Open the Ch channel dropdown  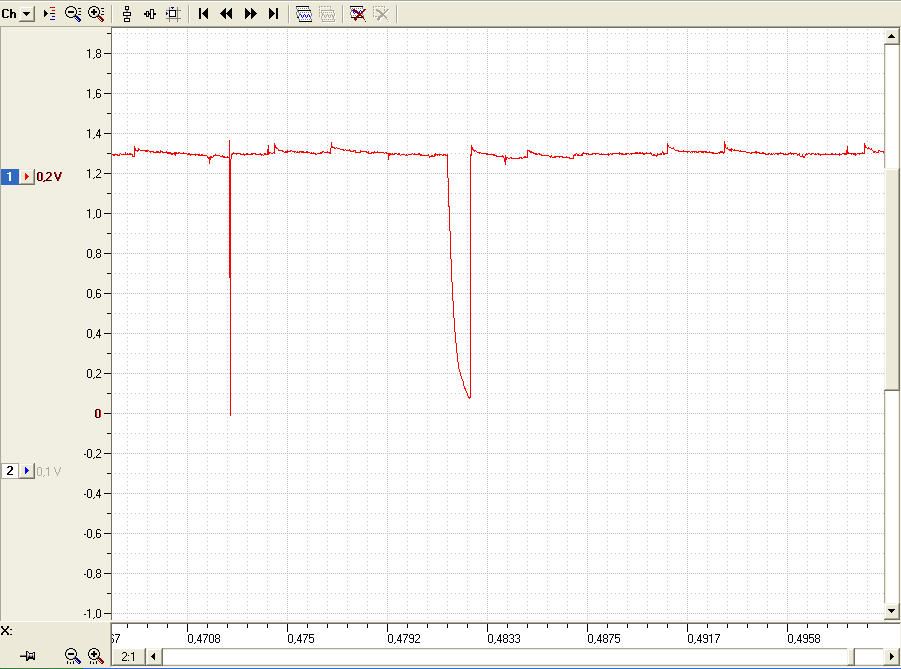pyautogui.click(x=26, y=14)
